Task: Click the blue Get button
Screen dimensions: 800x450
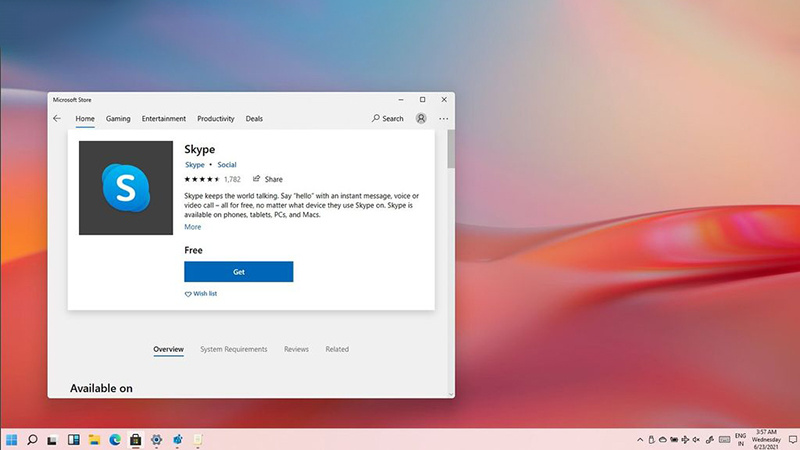Action: click(239, 272)
